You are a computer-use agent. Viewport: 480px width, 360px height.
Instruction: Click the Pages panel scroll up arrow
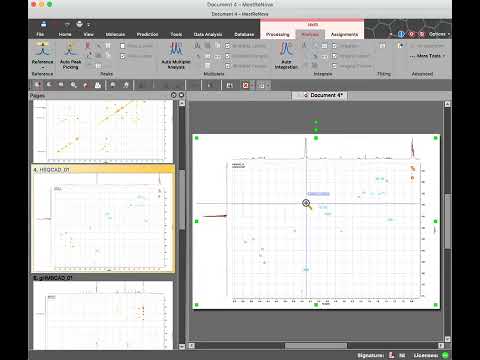182,103
